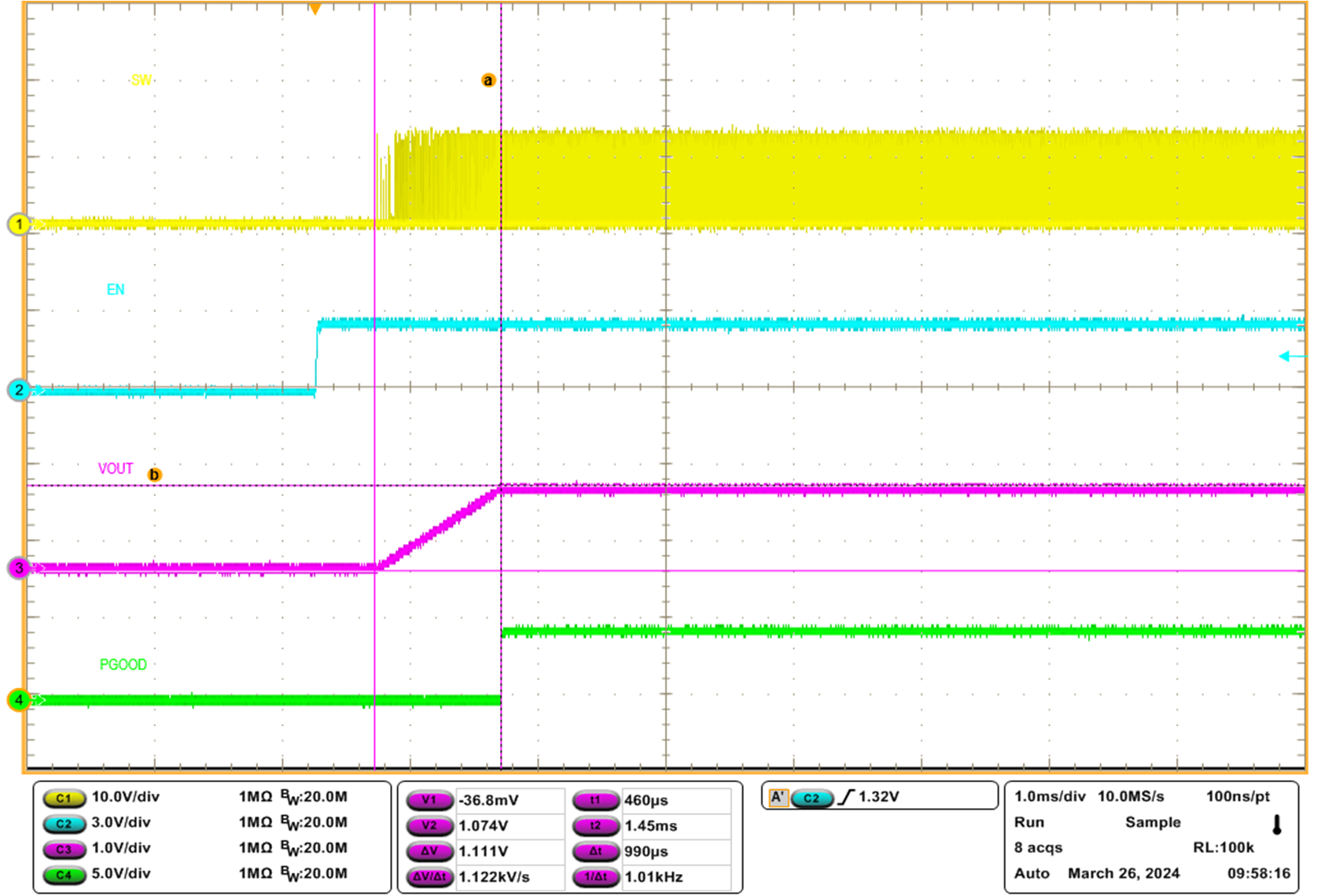Viewport: 1321px width, 896px height.
Task: Select the C4 channel badge
Action: pyautogui.click(x=65, y=876)
